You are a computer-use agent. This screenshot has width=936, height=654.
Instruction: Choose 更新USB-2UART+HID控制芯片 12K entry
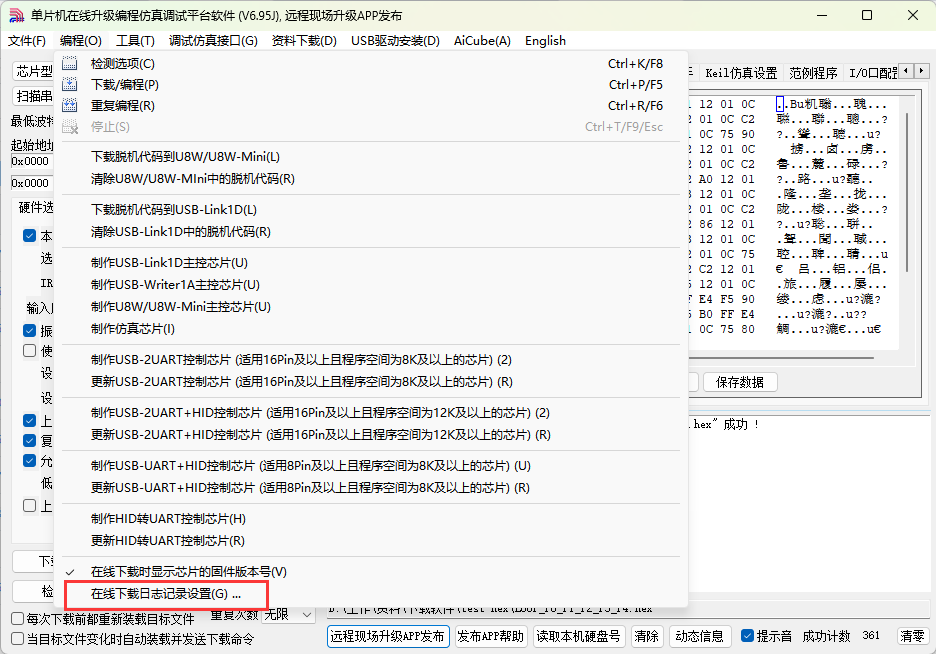371,435
